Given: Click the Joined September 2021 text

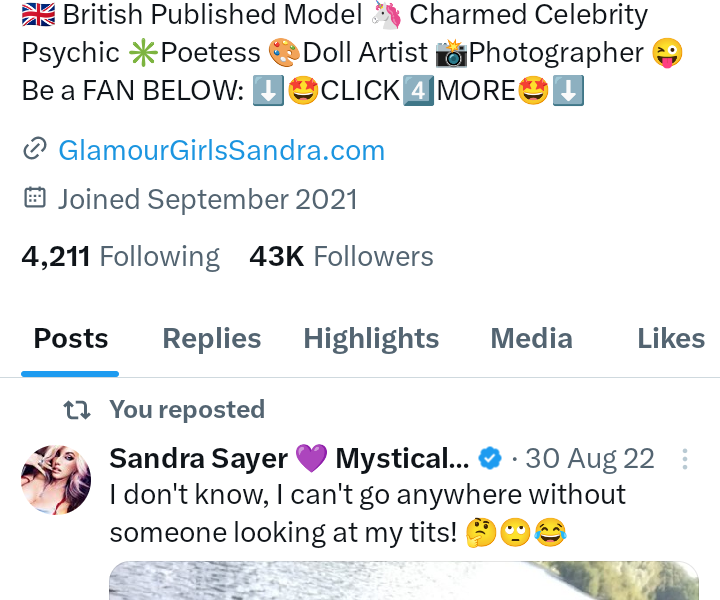Looking at the screenshot, I should (208, 199).
